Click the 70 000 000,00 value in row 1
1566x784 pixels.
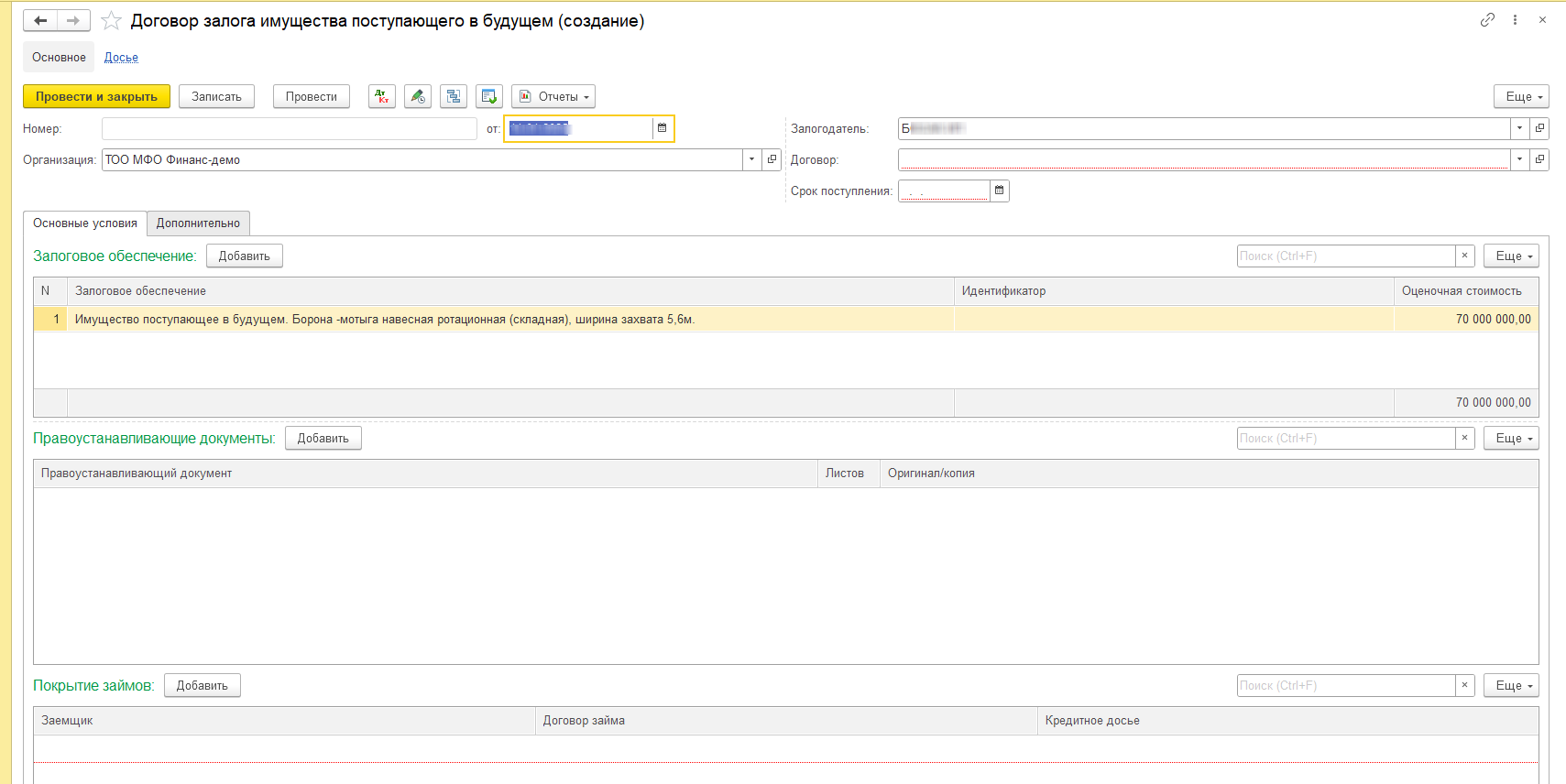coord(1493,319)
